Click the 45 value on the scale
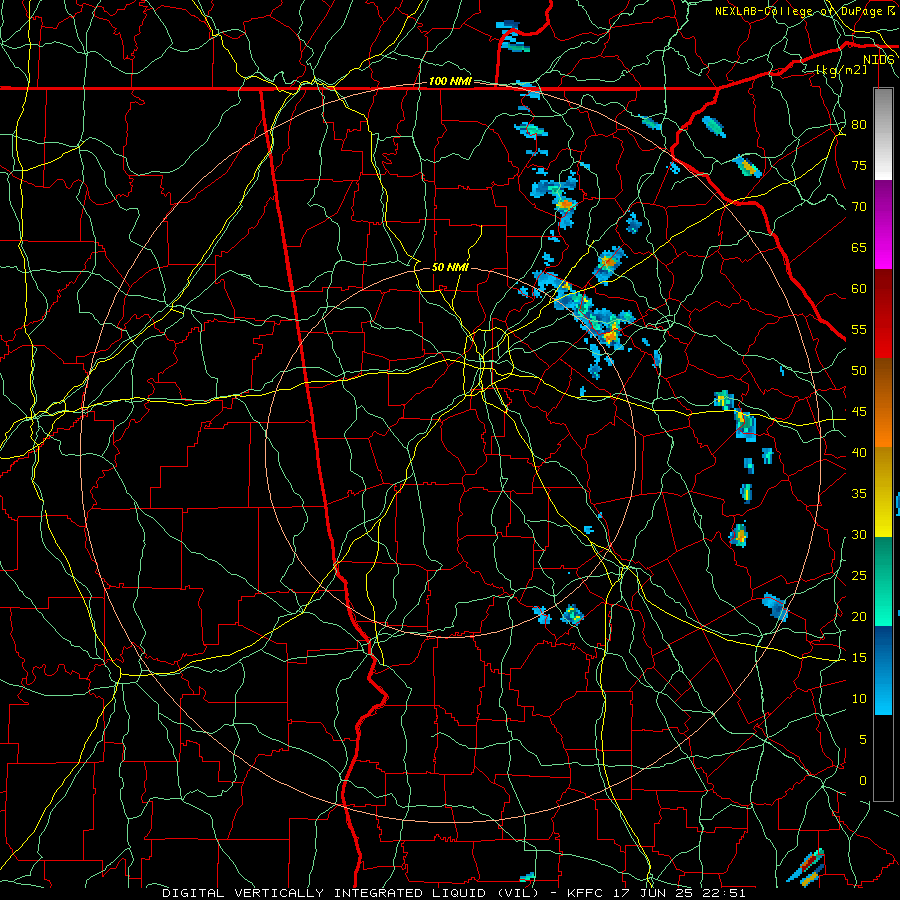Image resolution: width=900 pixels, height=900 pixels. click(859, 412)
